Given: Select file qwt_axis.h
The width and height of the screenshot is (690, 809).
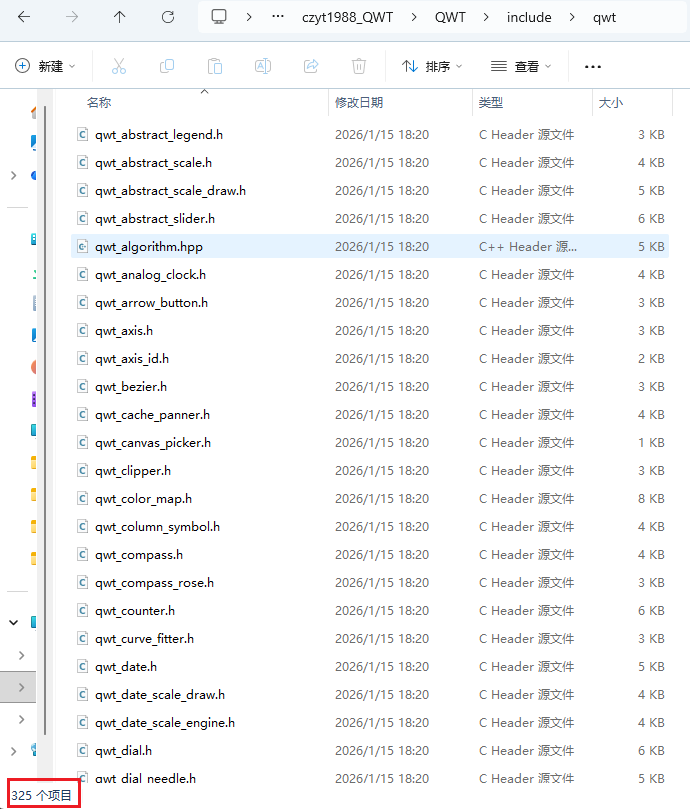Looking at the screenshot, I should [370, 331].
